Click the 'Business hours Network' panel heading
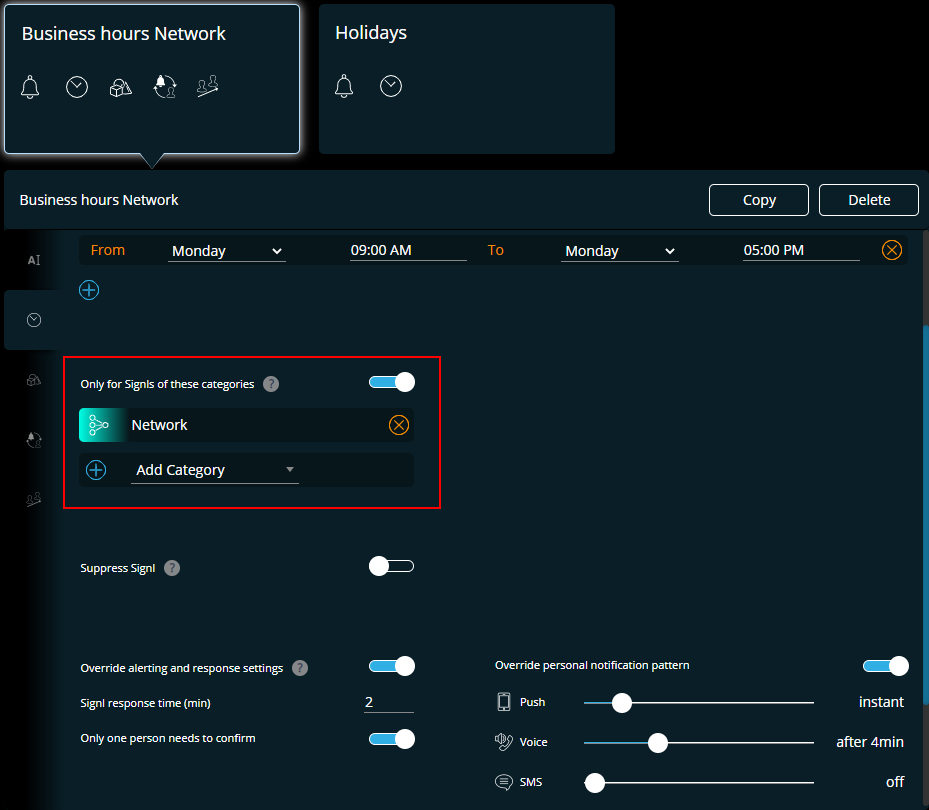The width and height of the screenshot is (929, 810). click(x=99, y=200)
